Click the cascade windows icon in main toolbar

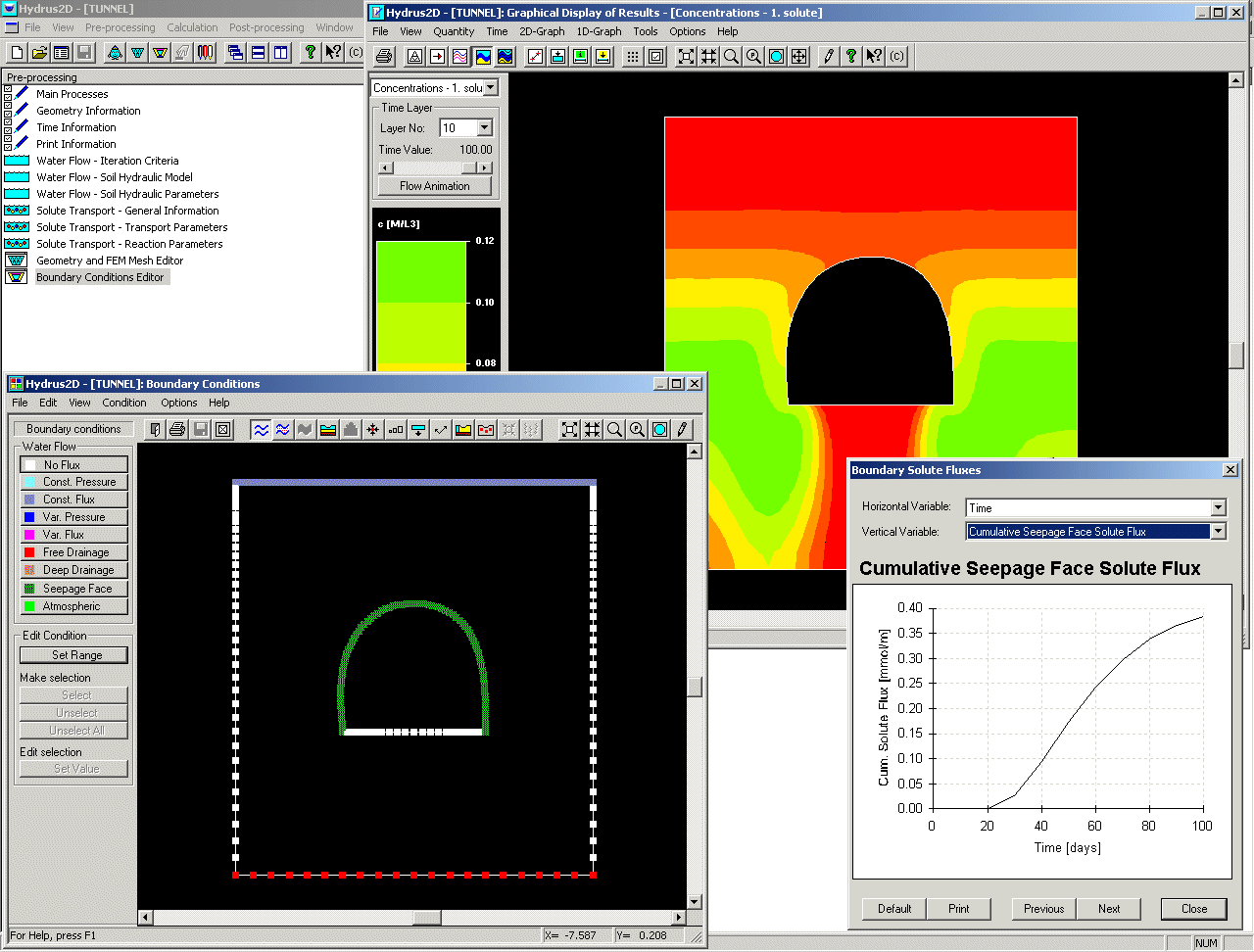coord(236,52)
